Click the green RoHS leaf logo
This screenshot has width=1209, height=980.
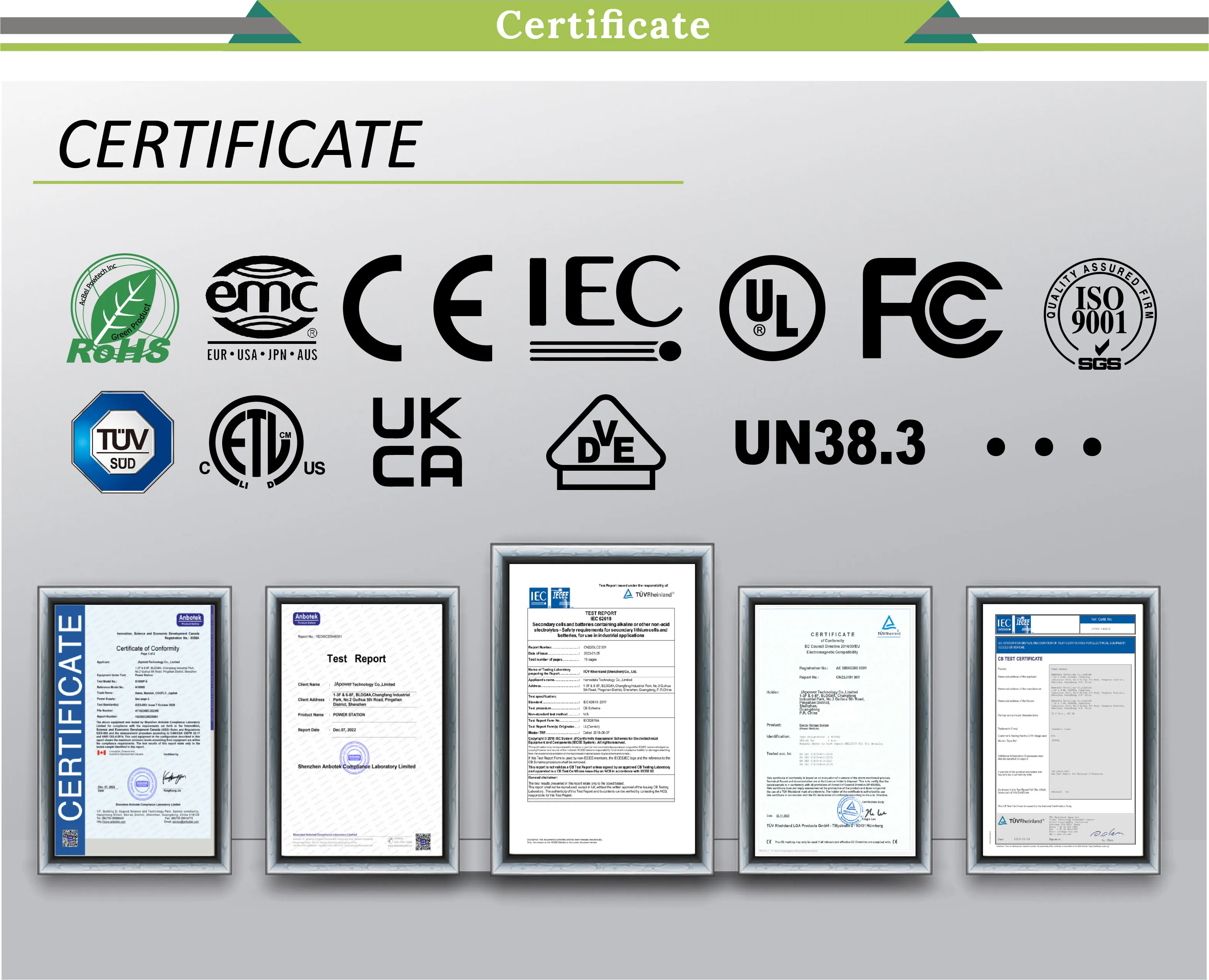pyautogui.click(x=124, y=309)
